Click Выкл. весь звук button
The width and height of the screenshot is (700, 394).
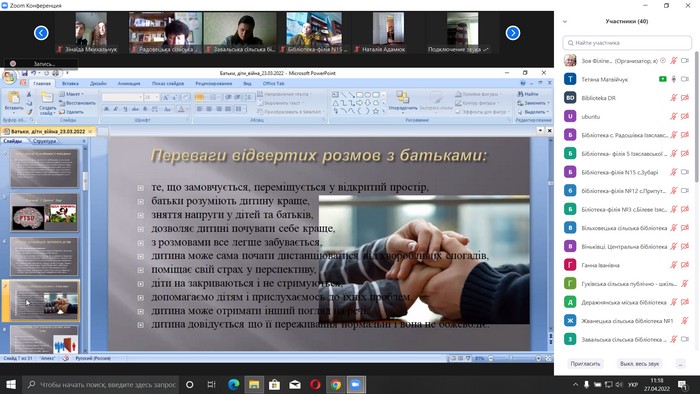[639, 364]
